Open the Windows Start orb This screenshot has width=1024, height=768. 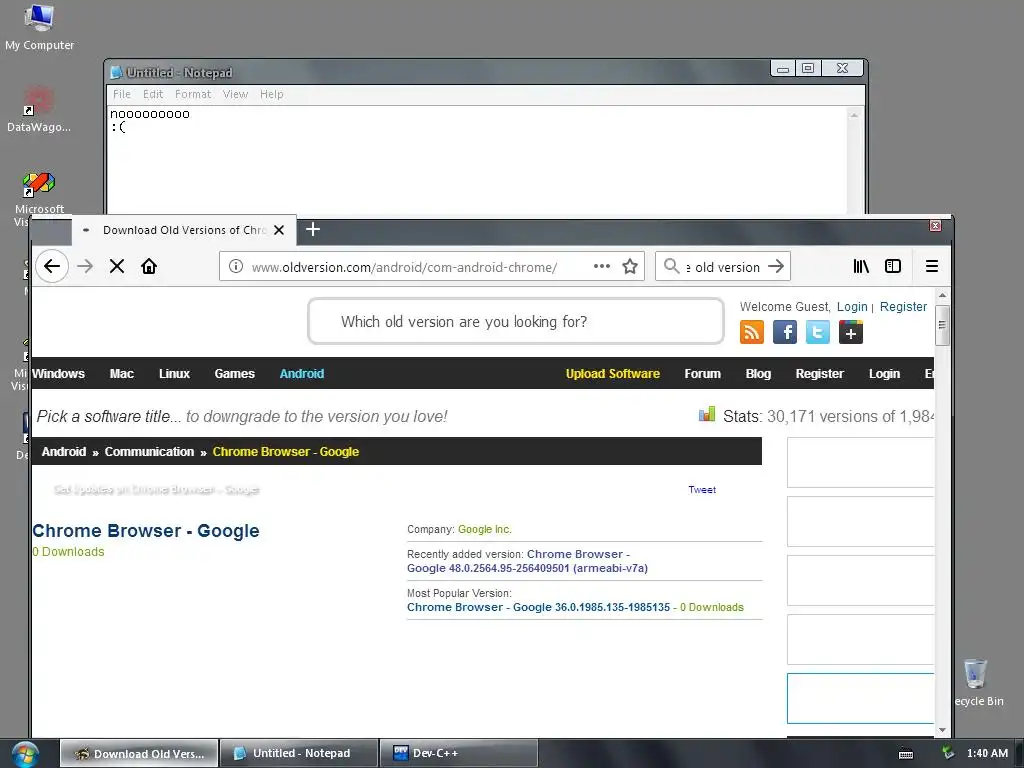25,754
